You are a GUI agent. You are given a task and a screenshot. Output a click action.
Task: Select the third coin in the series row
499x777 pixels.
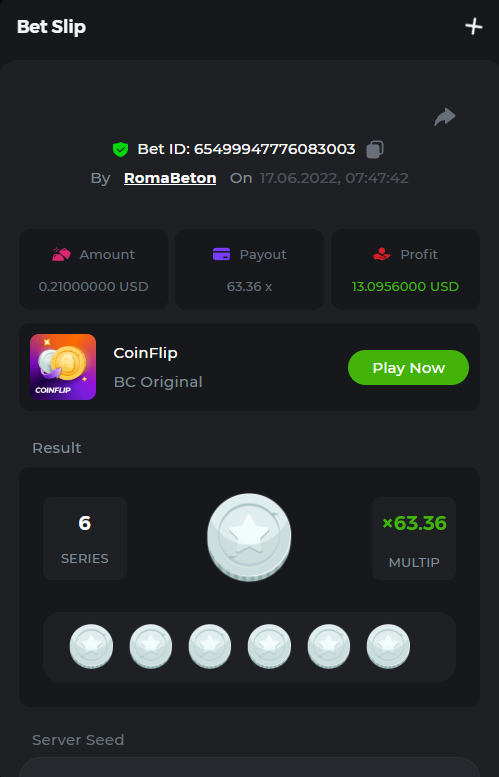[210, 647]
